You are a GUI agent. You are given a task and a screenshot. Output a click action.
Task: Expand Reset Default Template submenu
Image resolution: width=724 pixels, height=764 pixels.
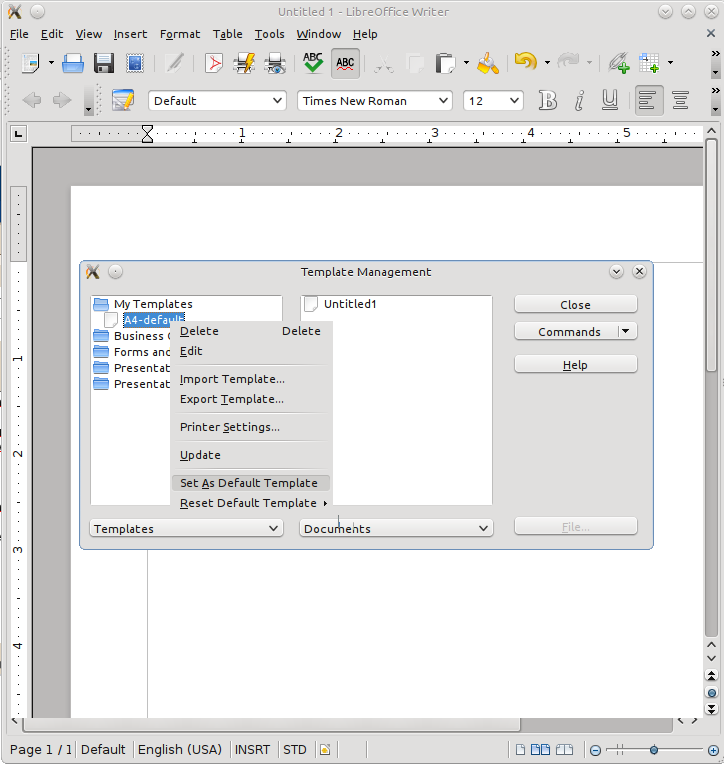click(250, 503)
